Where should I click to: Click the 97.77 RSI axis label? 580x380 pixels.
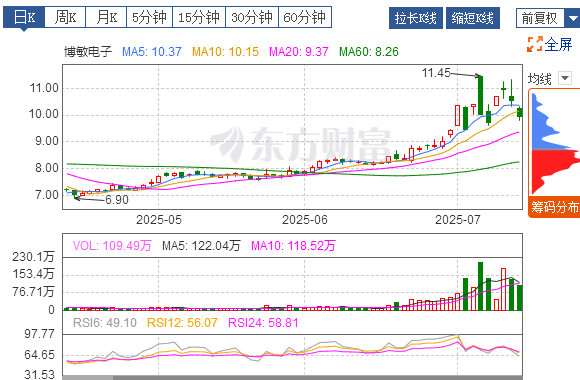tap(40, 334)
